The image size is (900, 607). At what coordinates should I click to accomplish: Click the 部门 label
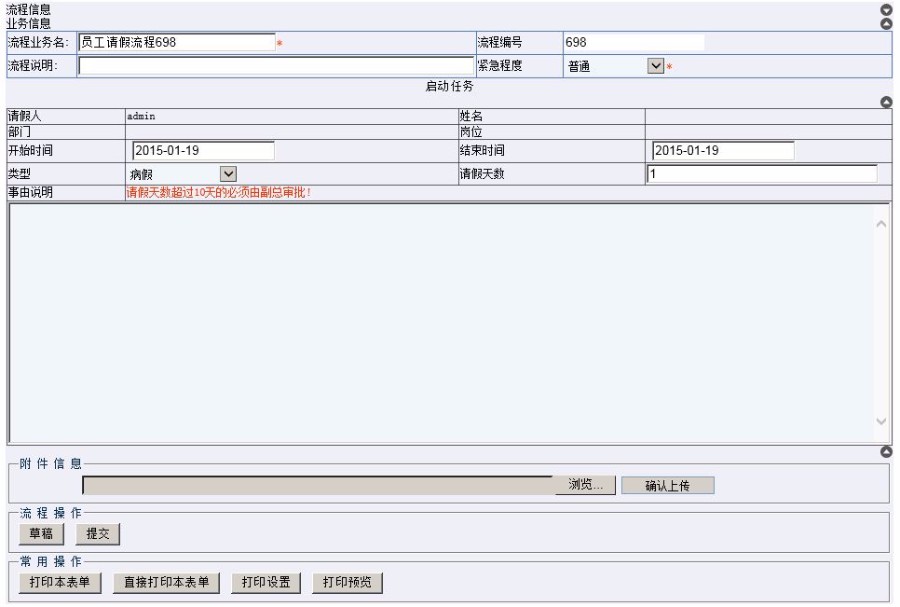[19, 132]
